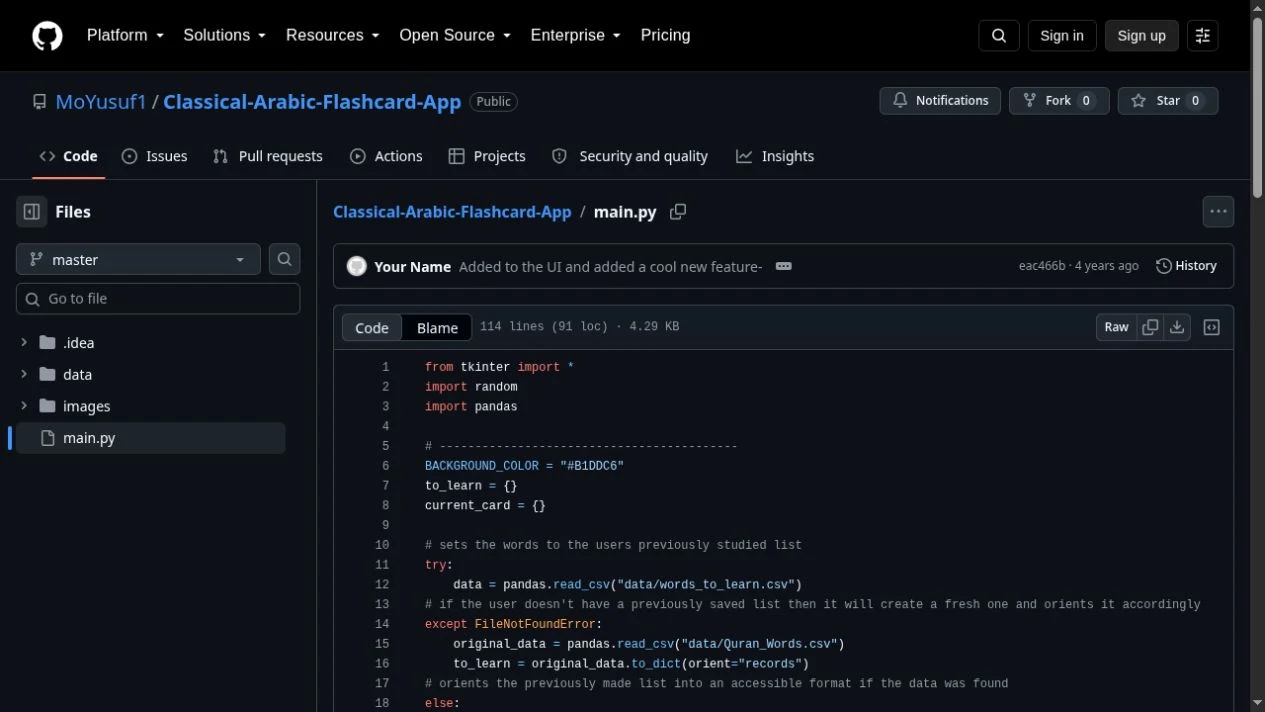
Task: Switch to Code view toggle
Action: [x=372, y=328]
